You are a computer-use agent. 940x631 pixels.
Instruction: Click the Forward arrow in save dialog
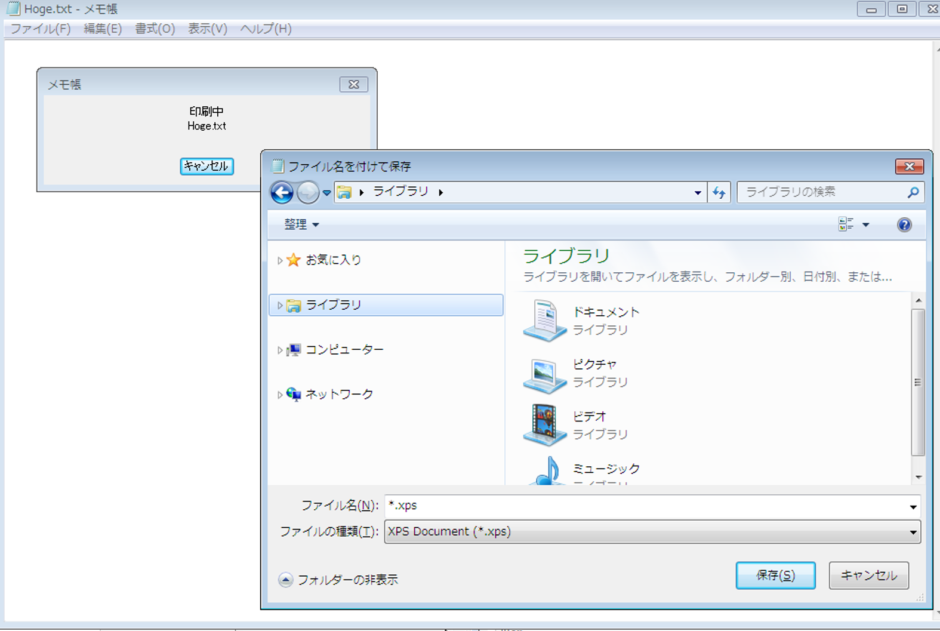pyautogui.click(x=308, y=193)
